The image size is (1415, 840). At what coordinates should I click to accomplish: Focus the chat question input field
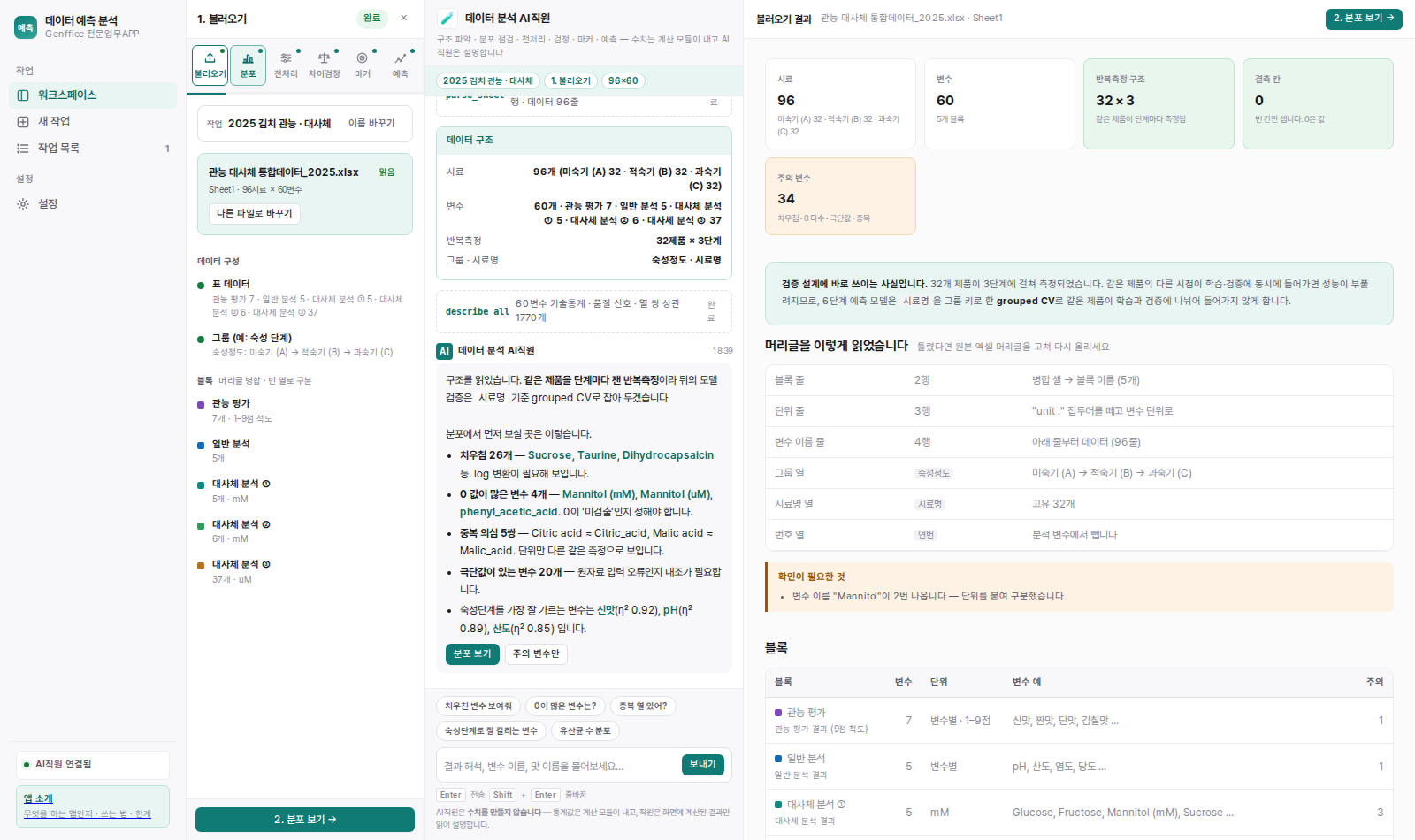pos(557,766)
